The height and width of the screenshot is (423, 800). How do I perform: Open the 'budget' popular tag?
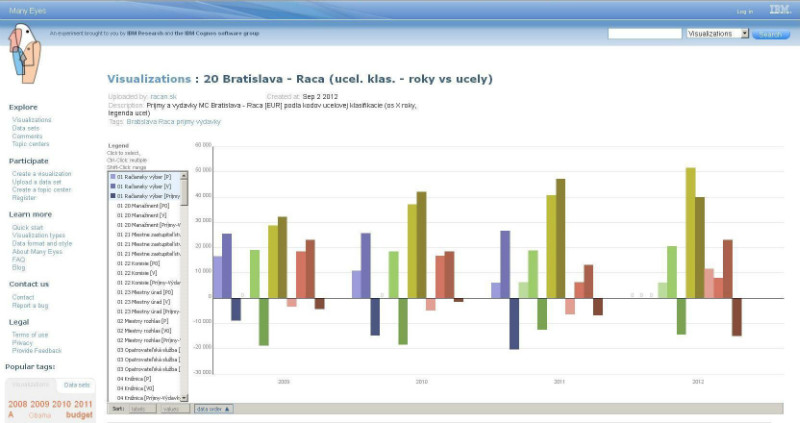[79, 414]
